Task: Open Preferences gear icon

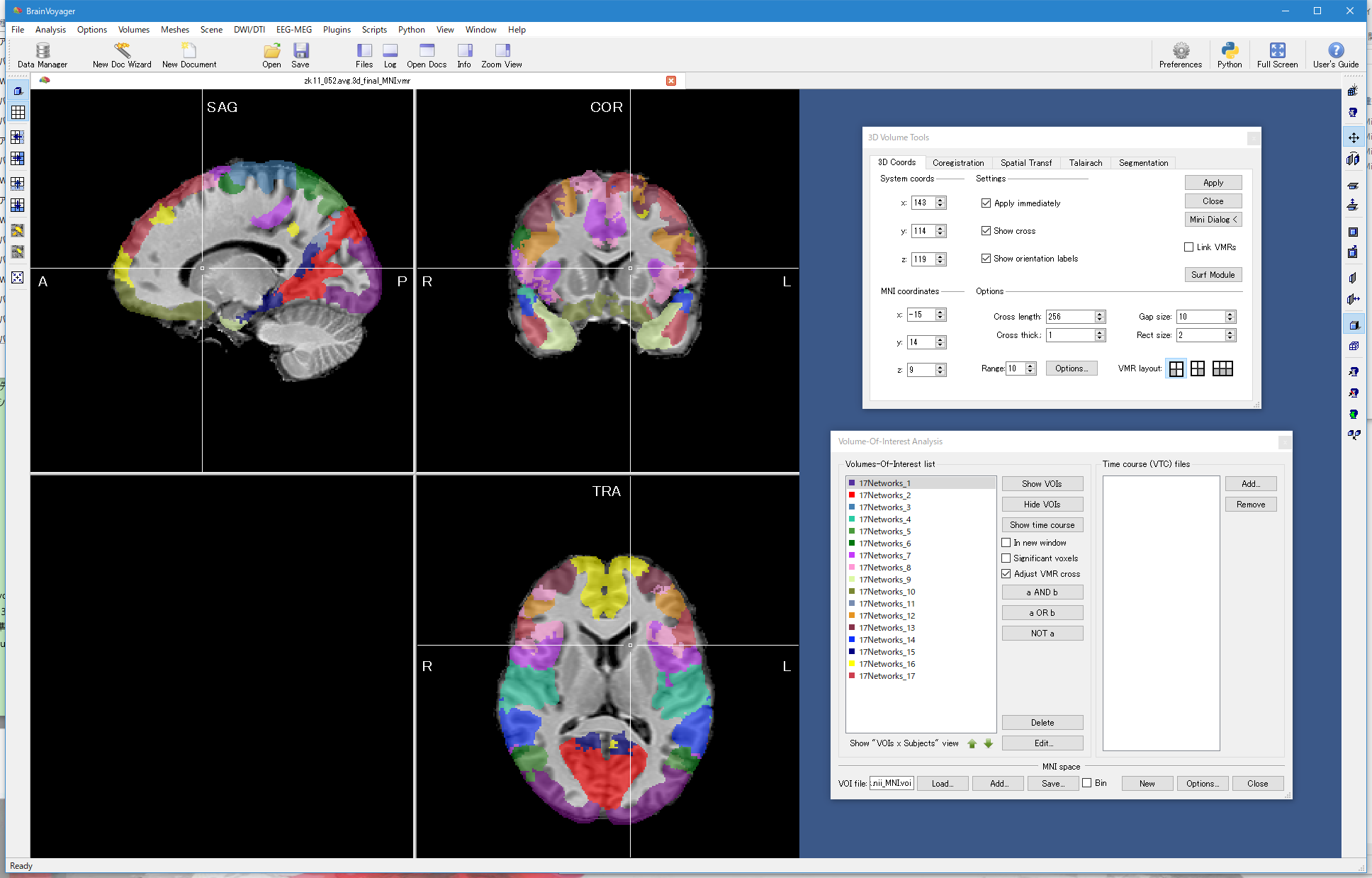Action: [x=1181, y=55]
